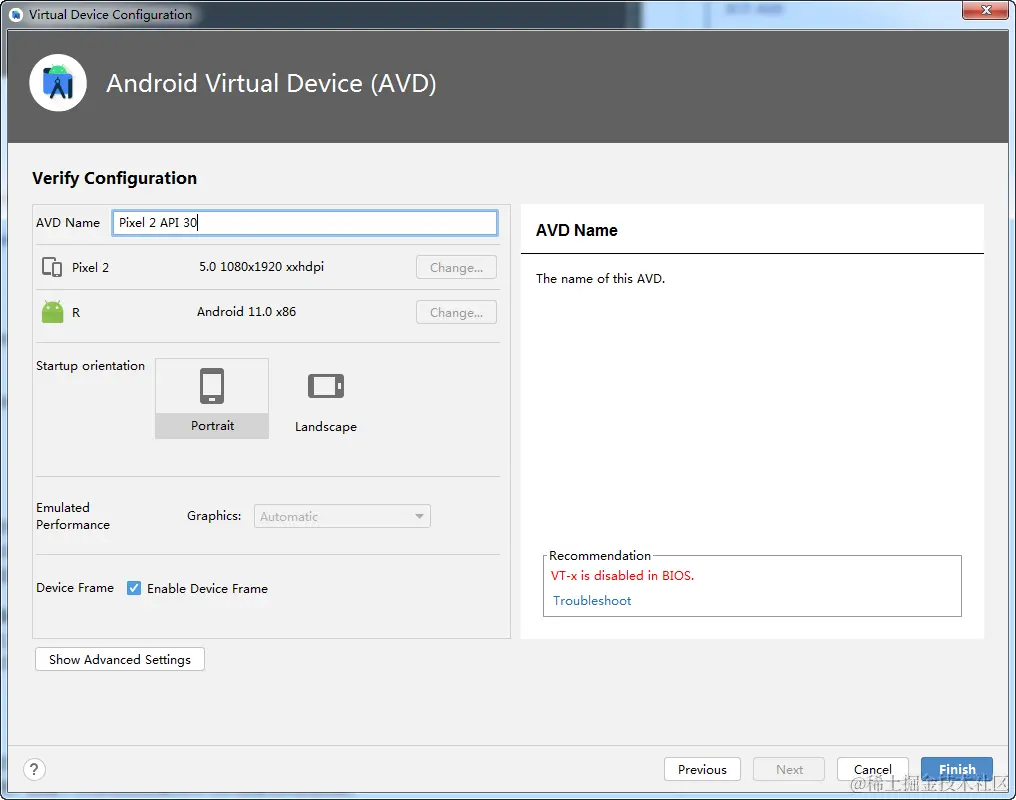Open Show Advanced Settings

120,659
